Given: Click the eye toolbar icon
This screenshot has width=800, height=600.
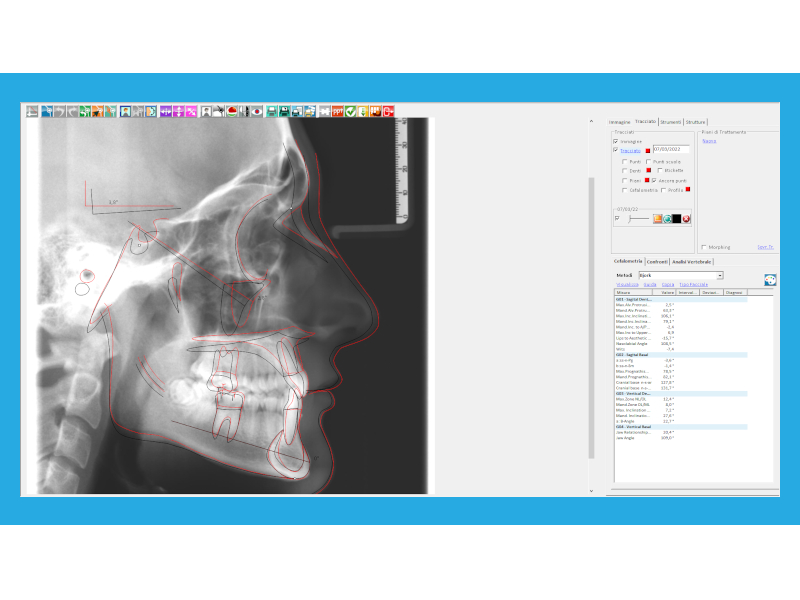Looking at the screenshot, I should click(257, 111).
